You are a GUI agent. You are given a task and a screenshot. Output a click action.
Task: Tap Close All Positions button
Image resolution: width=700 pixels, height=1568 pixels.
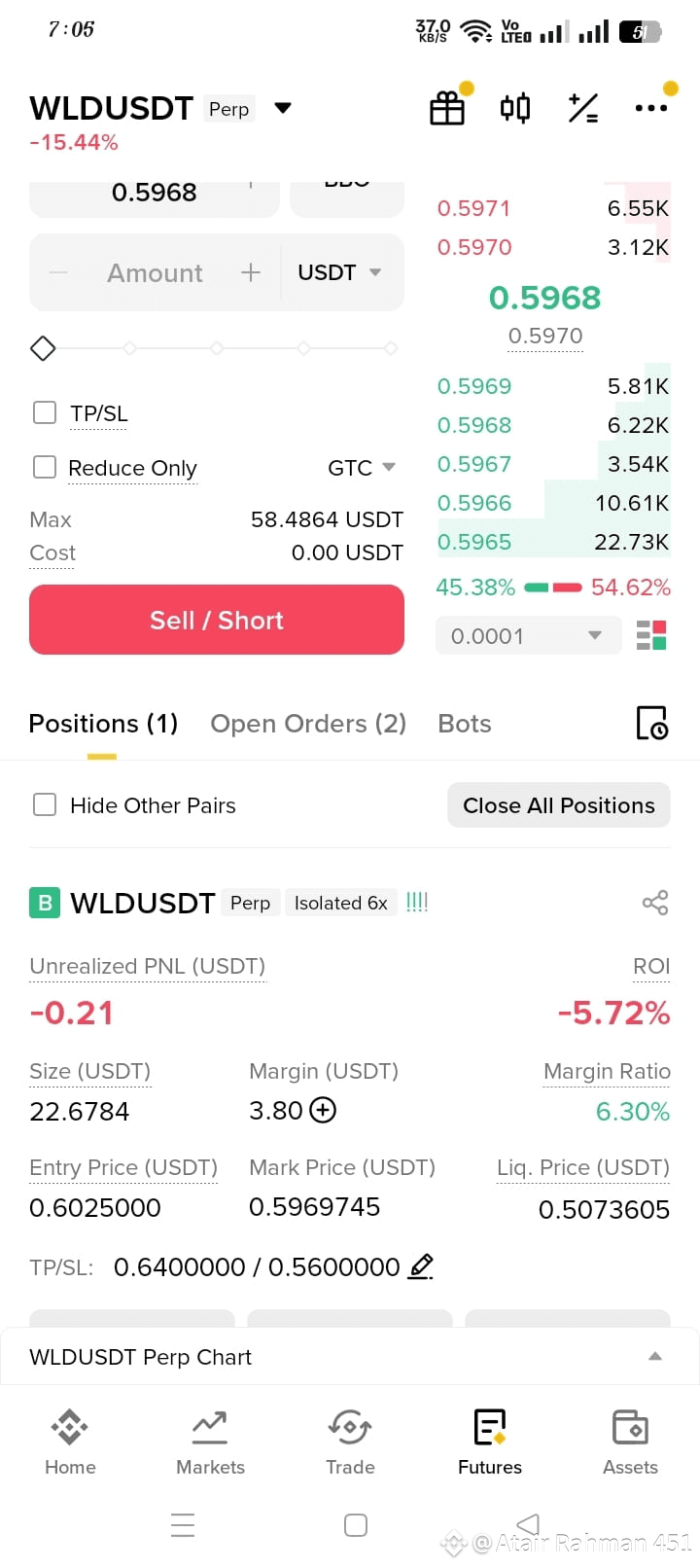[x=559, y=805]
